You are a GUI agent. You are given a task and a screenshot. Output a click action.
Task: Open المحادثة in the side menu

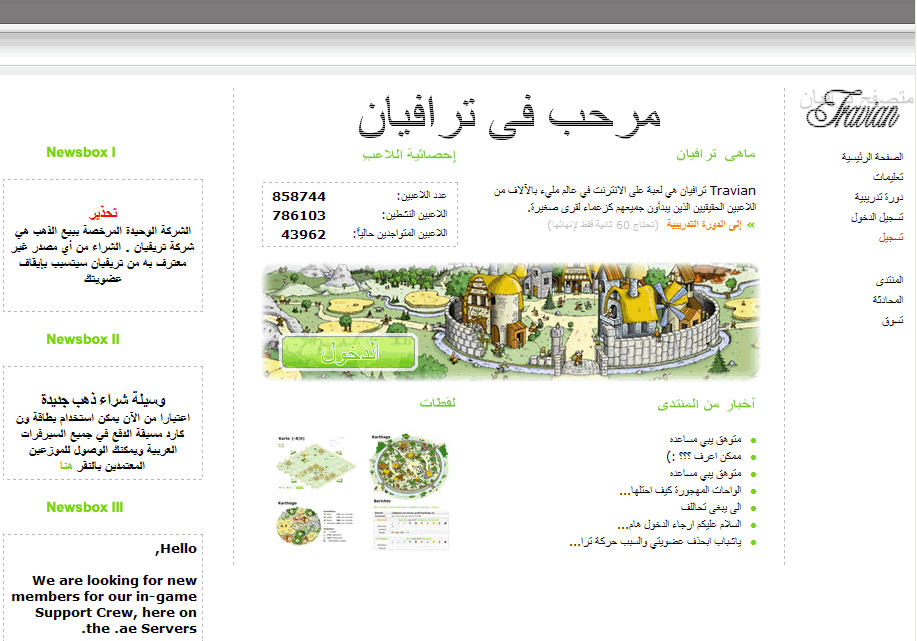pyautogui.click(x=888, y=300)
